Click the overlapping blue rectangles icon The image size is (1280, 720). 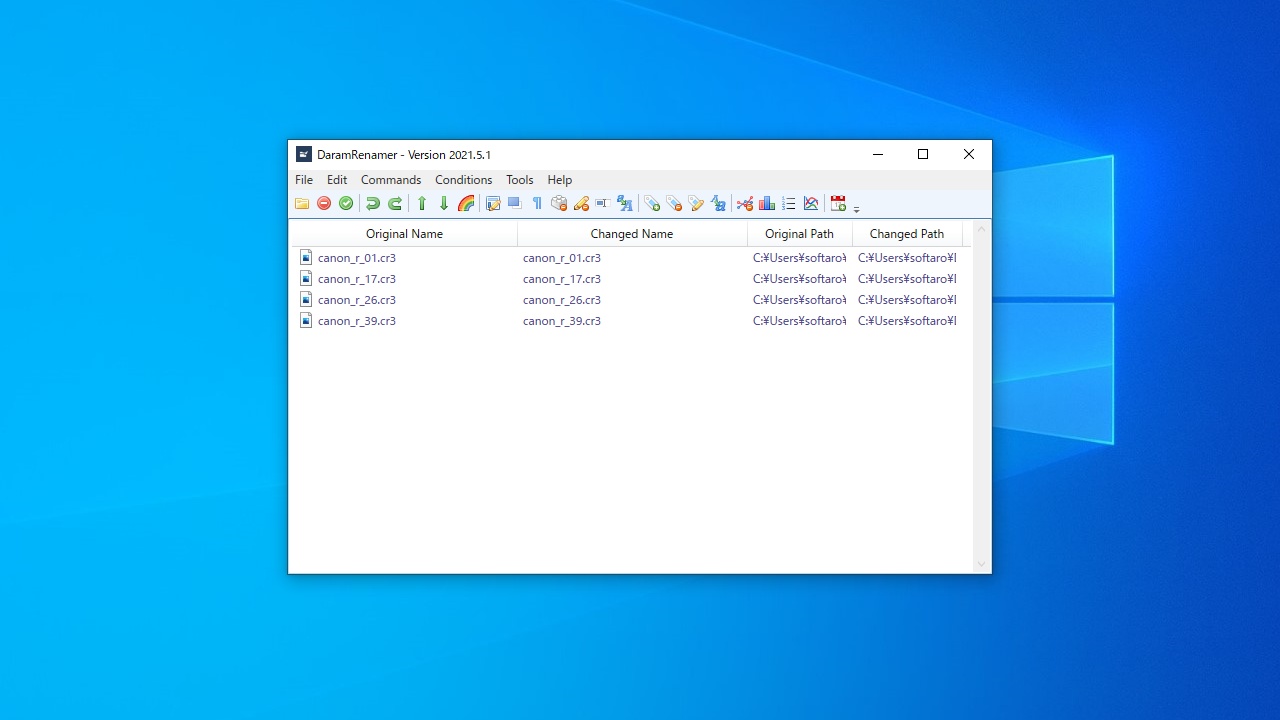(x=515, y=204)
